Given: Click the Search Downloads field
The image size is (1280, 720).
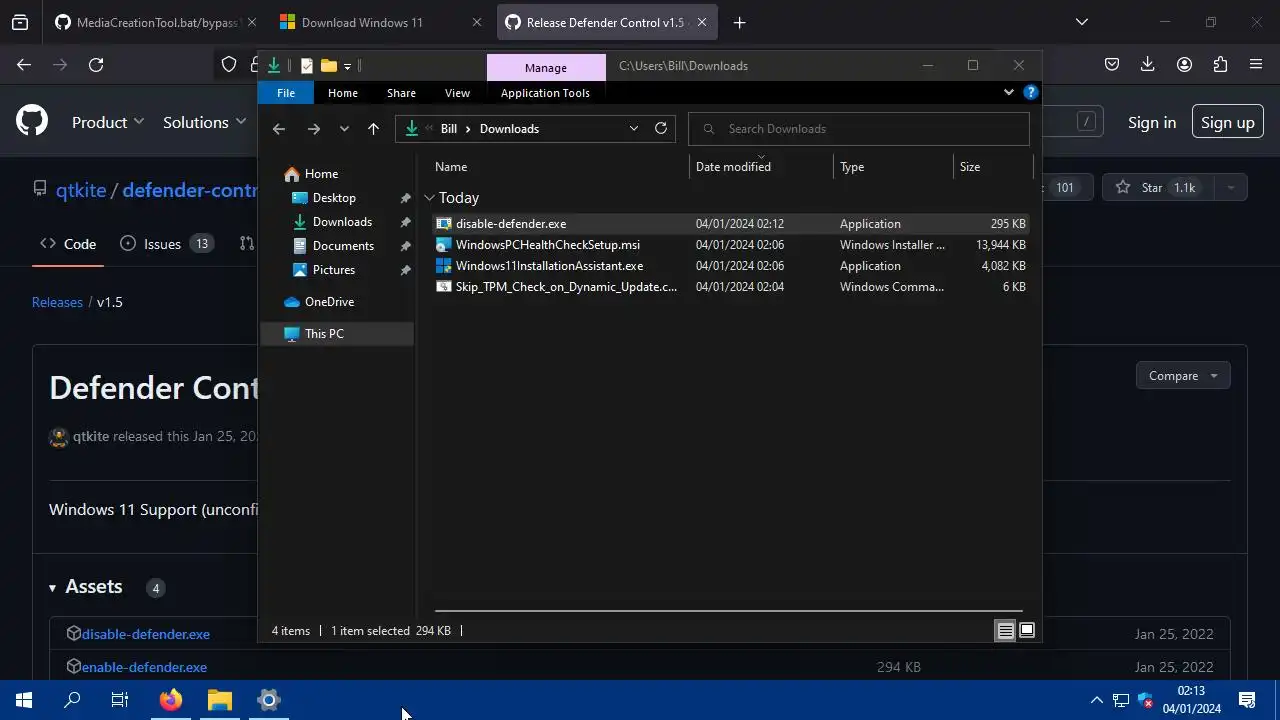Looking at the screenshot, I should pos(859,129).
